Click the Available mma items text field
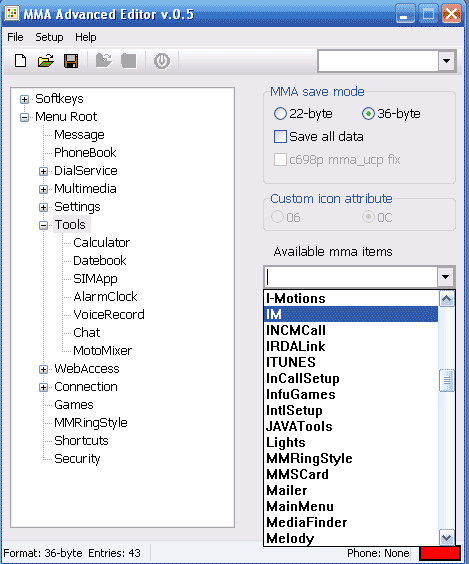Image resolution: width=469 pixels, height=564 pixels. [x=351, y=277]
